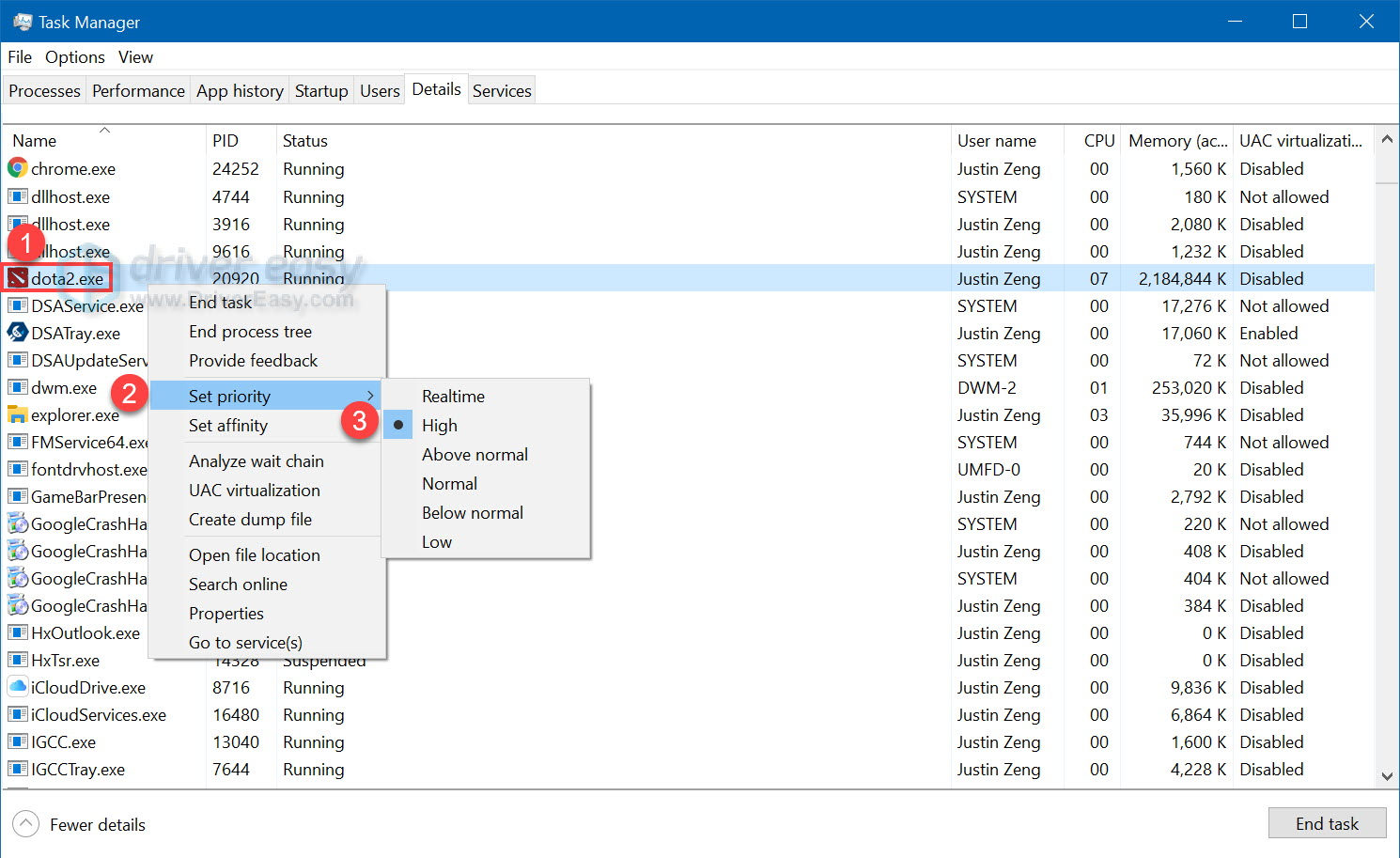Select the 2,184,844 K memory cell
The width and height of the screenshot is (1400, 858).
1182,278
